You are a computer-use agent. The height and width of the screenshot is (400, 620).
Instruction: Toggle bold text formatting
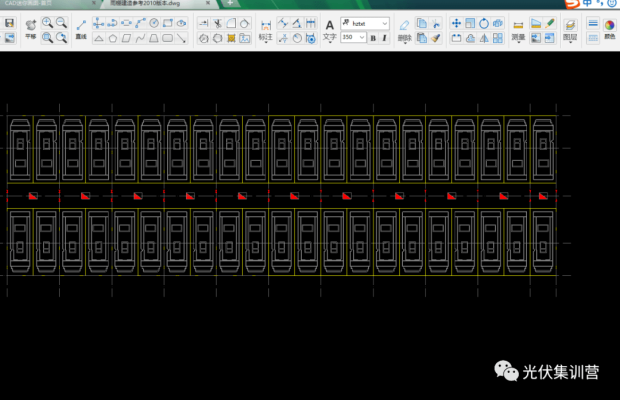pos(373,37)
